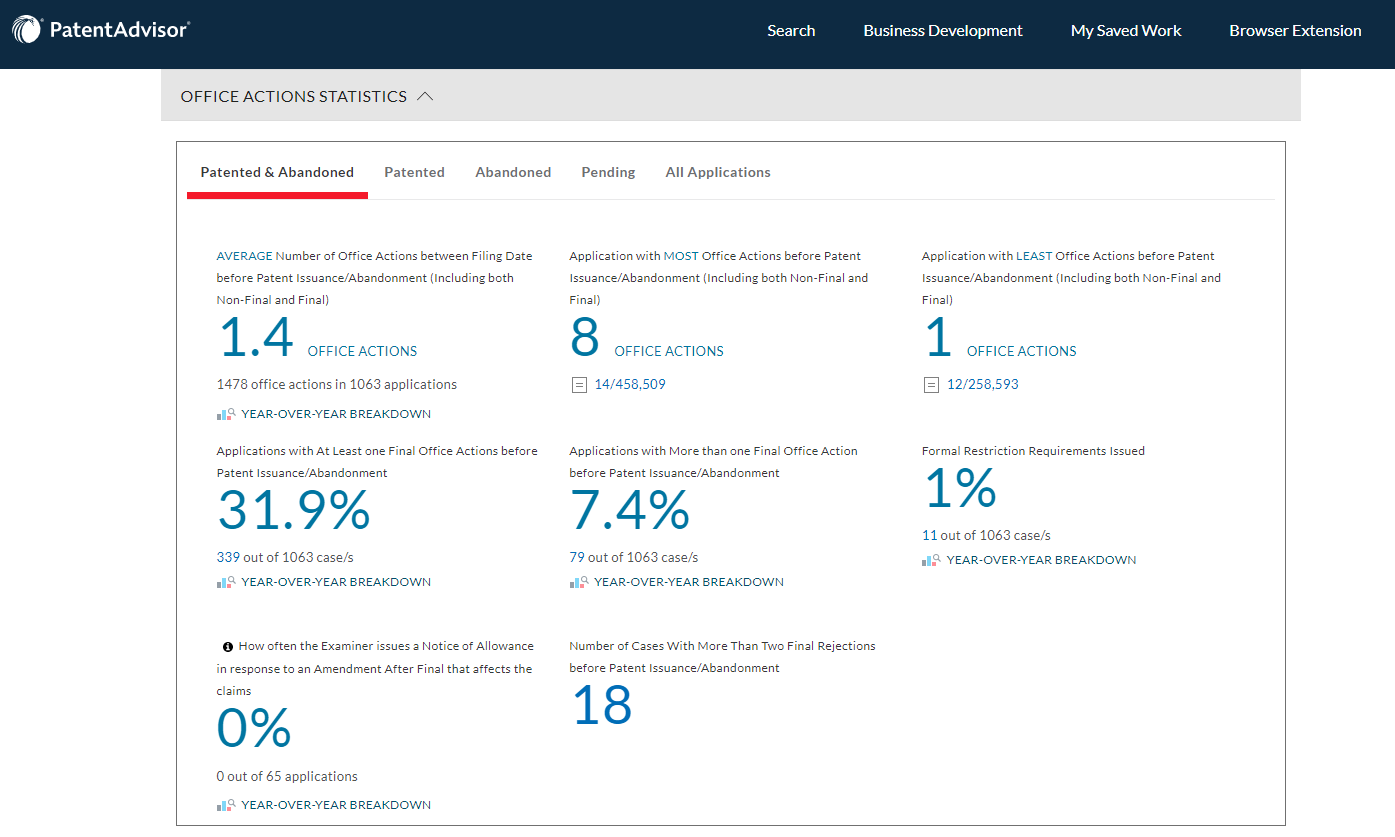This screenshot has height=837, width=1395.
Task: Switch to the Abandoned tab
Action: 513,172
